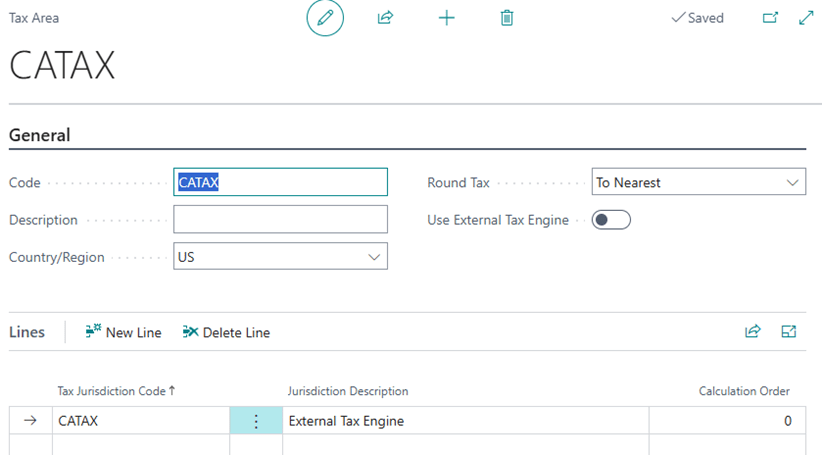Screen dimensions: 822x455
Task: Collapse the General section header
Action: (x=40, y=135)
